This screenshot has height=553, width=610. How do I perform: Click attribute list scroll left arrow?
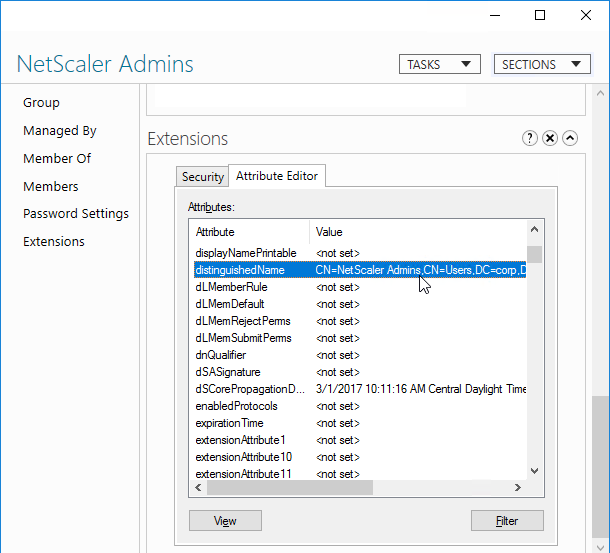point(198,488)
